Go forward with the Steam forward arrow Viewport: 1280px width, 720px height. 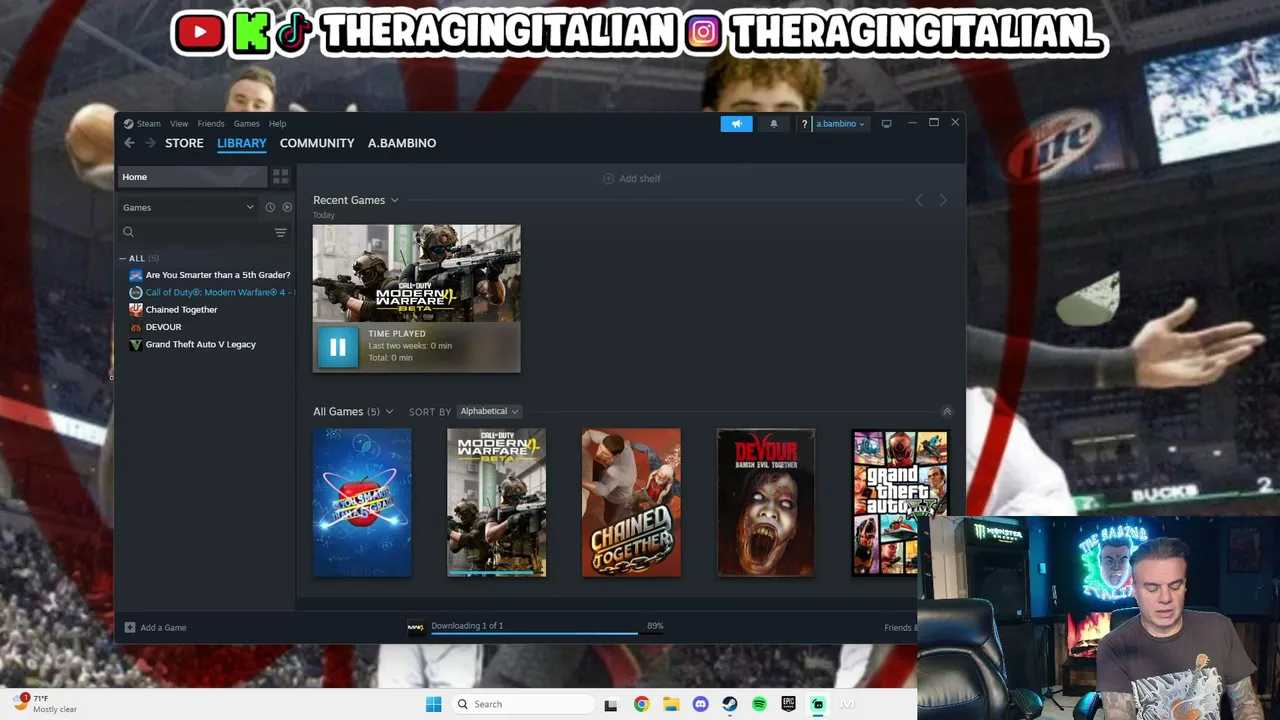[x=150, y=143]
